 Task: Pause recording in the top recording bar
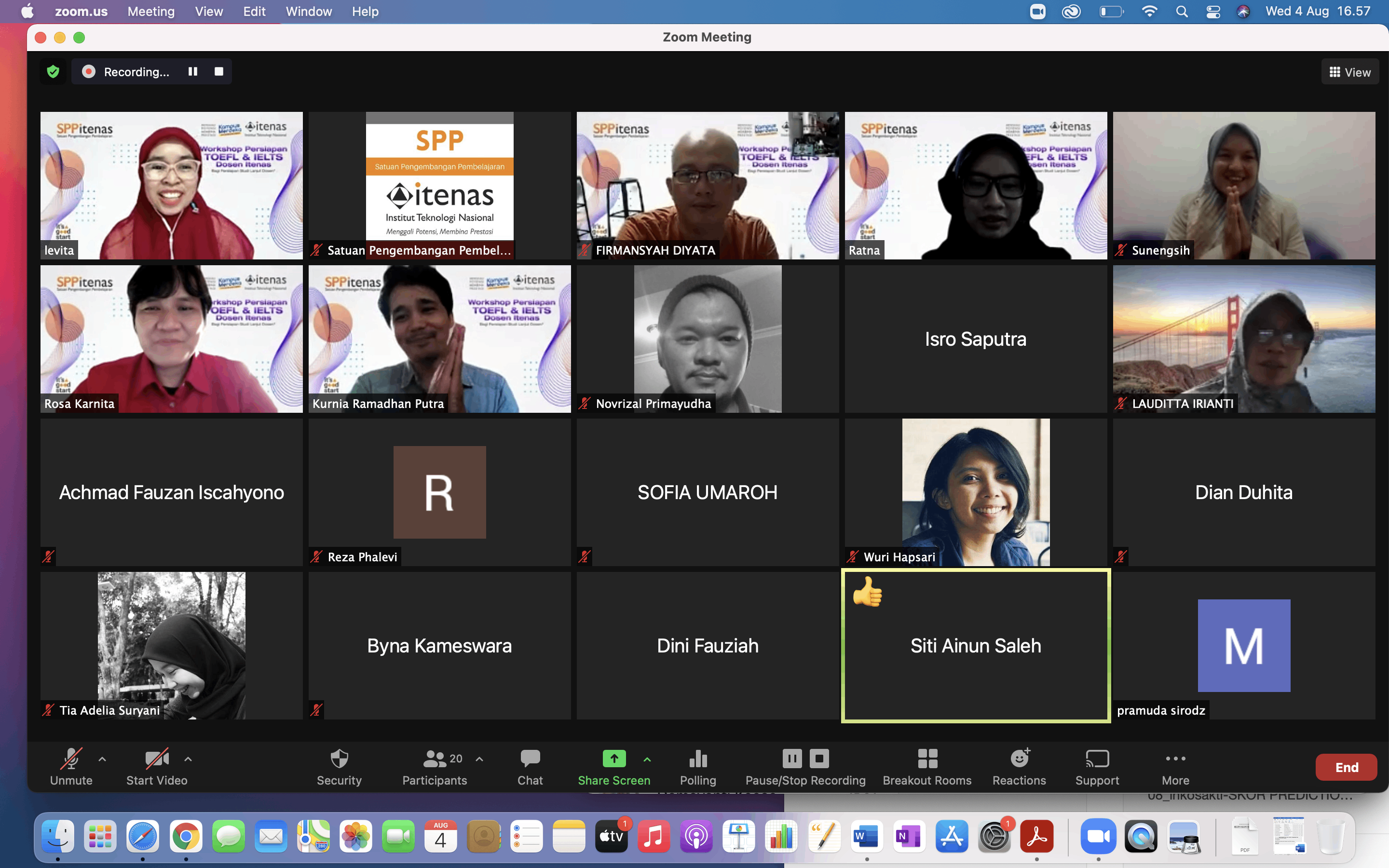point(193,72)
